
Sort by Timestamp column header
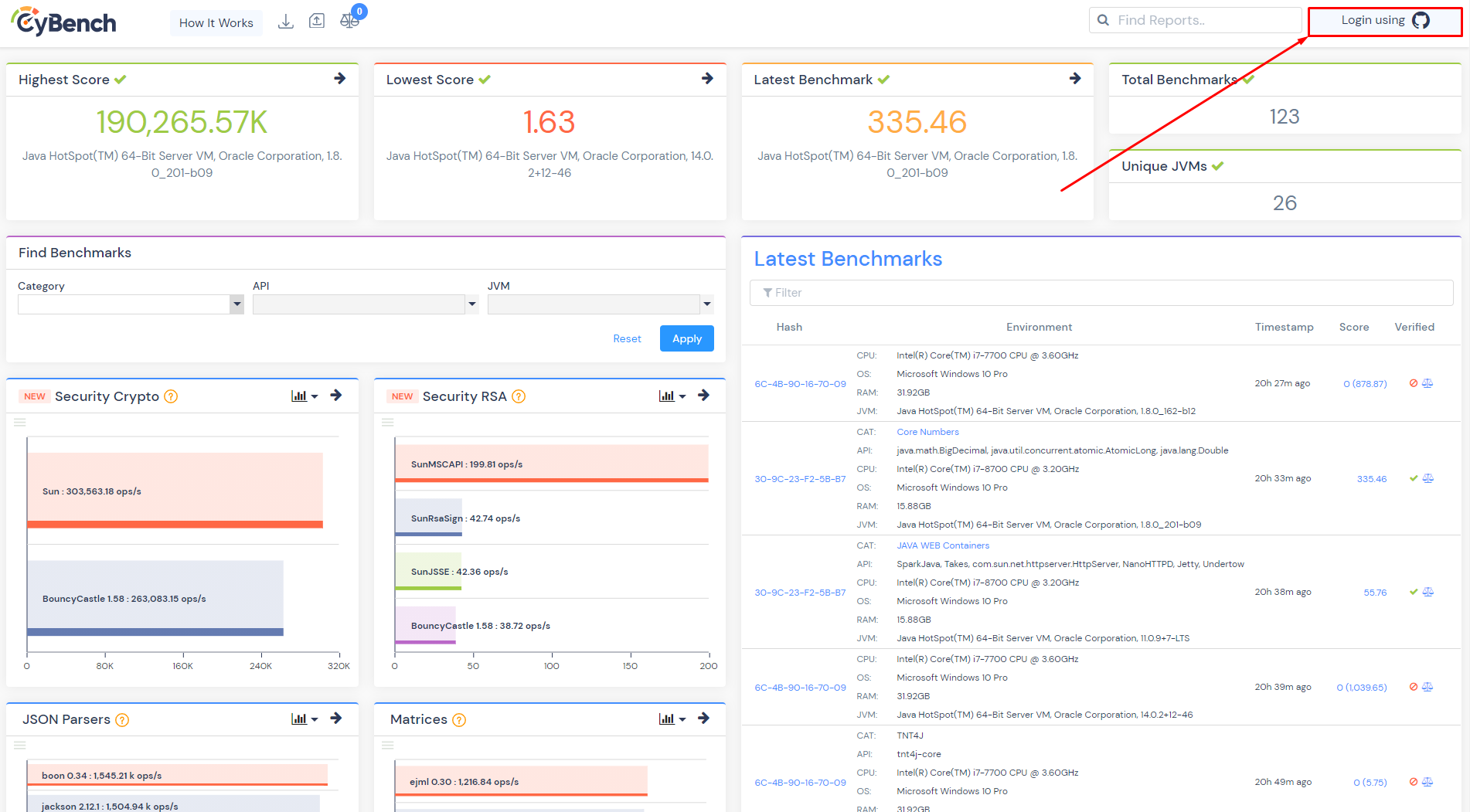[x=1284, y=327]
